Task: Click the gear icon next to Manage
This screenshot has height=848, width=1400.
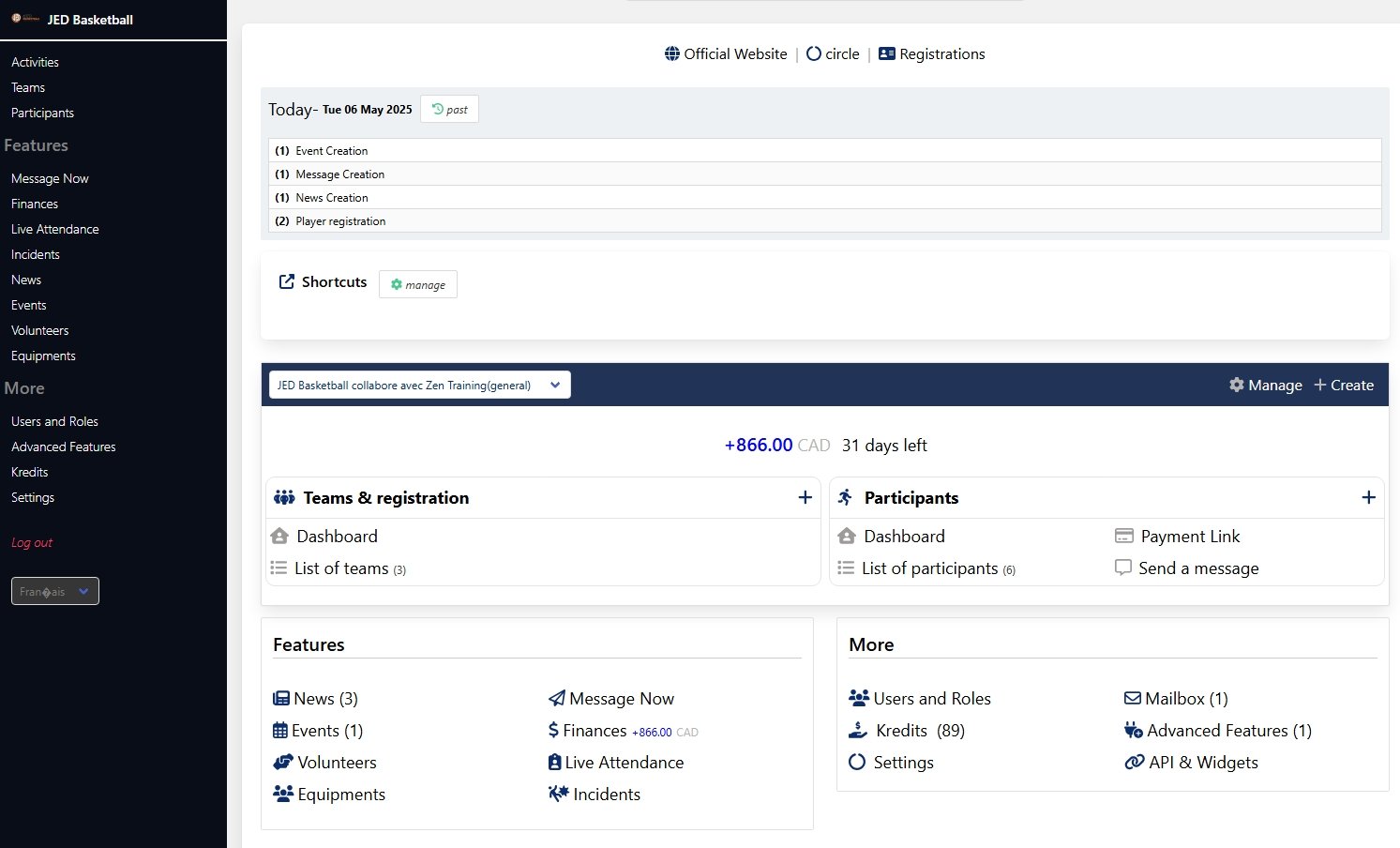Action: coord(1237,385)
